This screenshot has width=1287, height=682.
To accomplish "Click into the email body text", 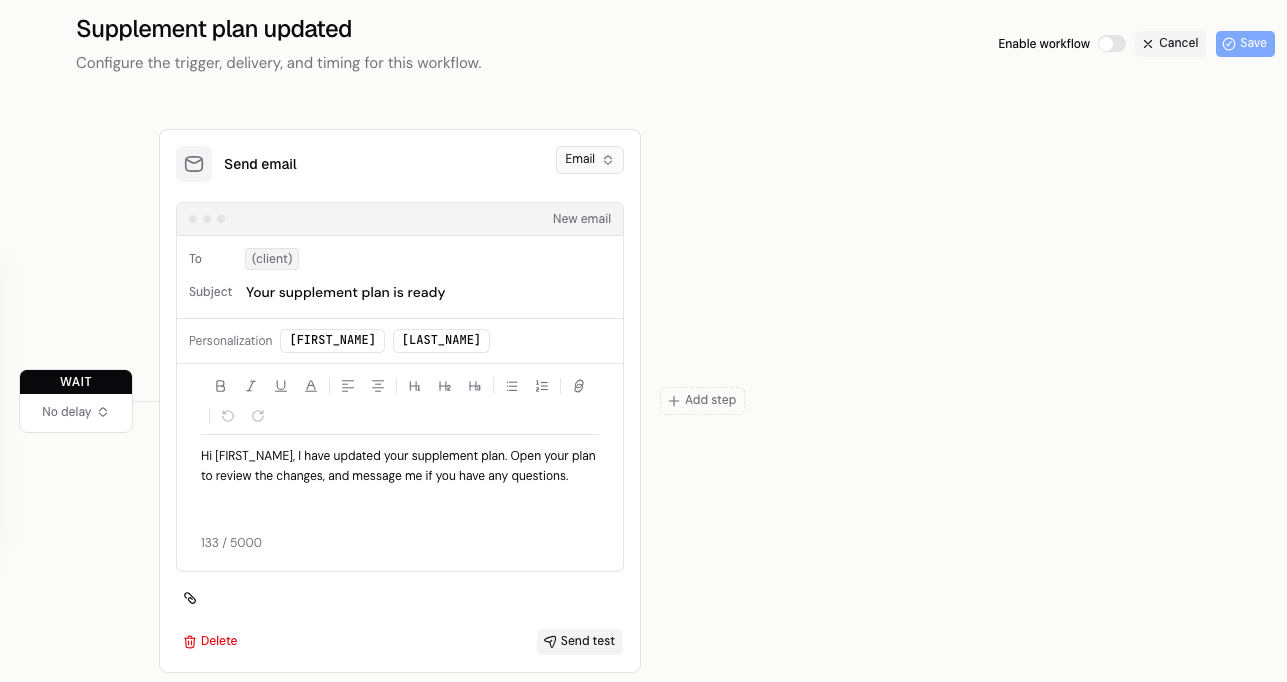I will 400,466.
